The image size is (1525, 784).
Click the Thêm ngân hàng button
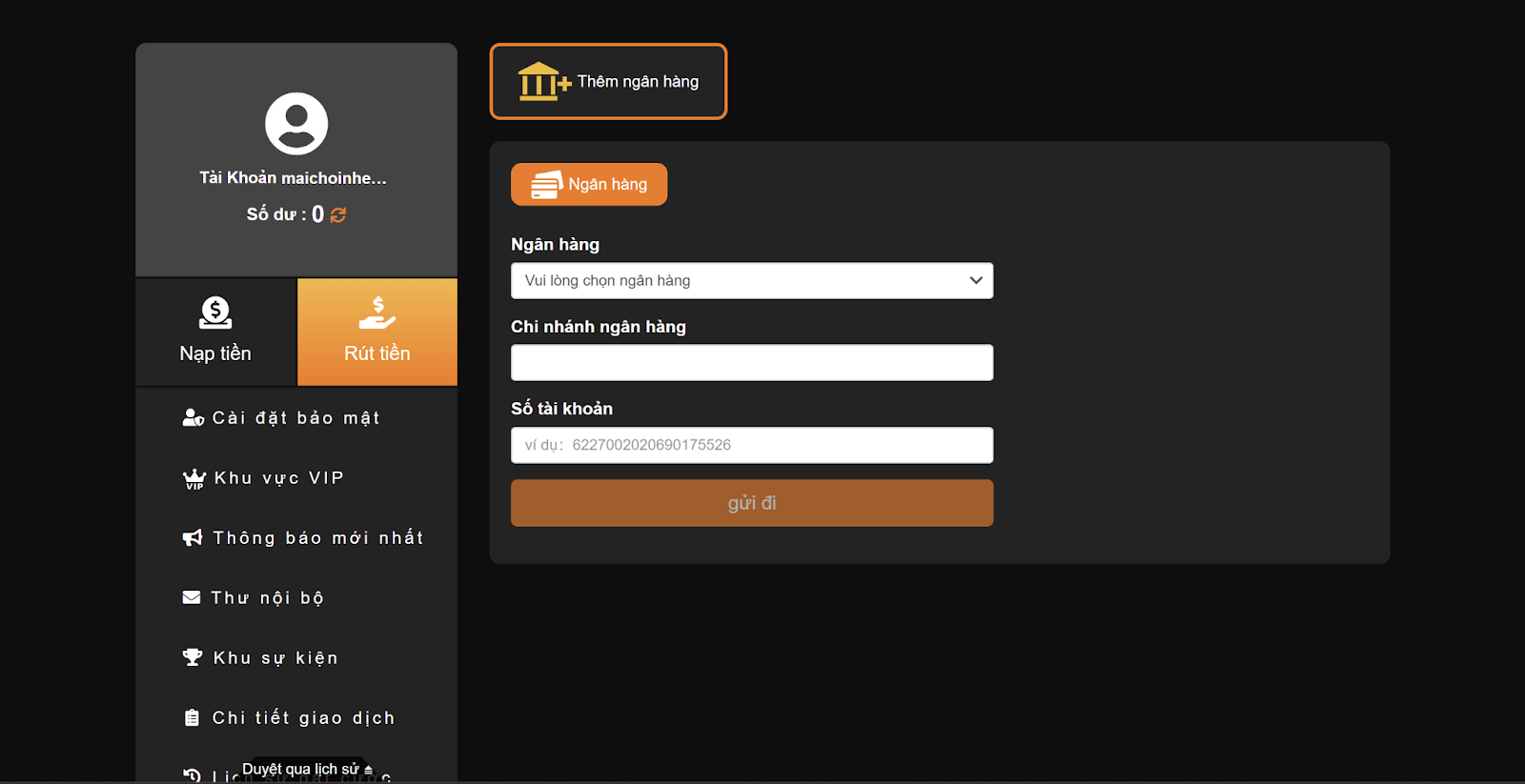point(608,82)
